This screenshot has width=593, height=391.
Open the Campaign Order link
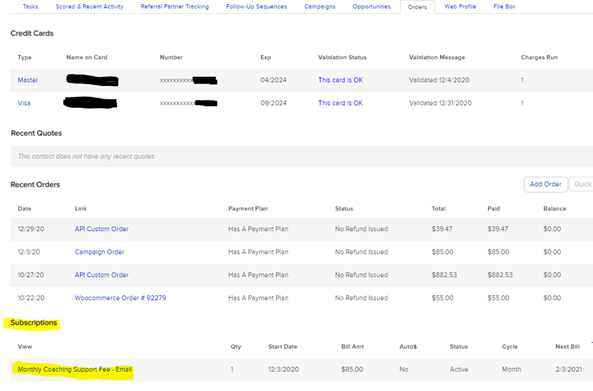(x=99, y=252)
